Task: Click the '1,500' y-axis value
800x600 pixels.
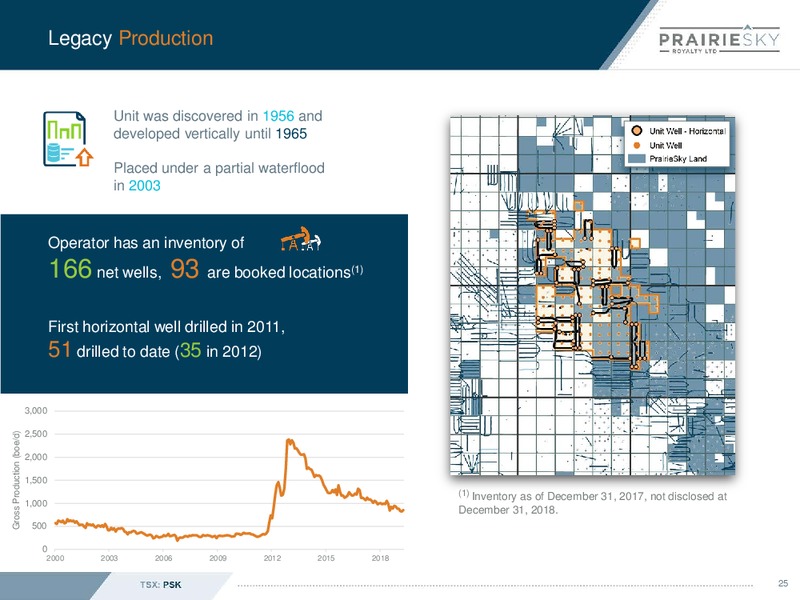Action: coord(36,480)
